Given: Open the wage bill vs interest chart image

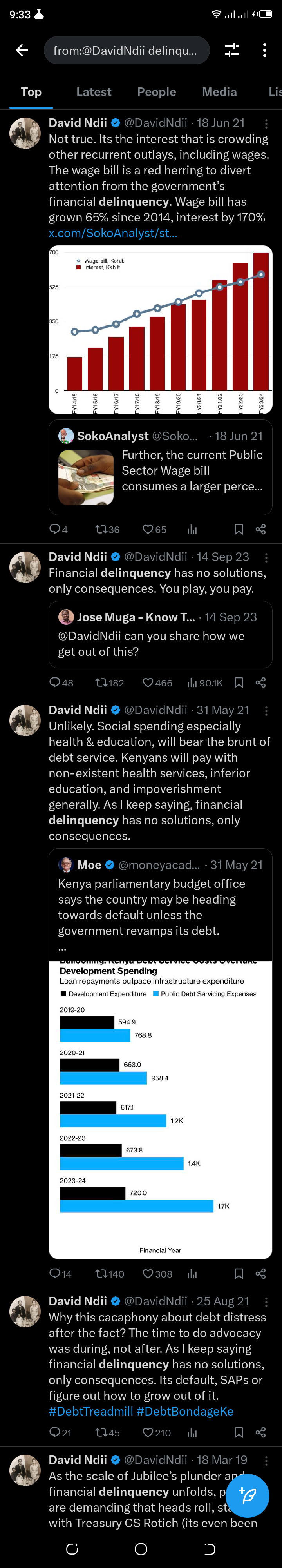Looking at the screenshot, I should click(161, 329).
